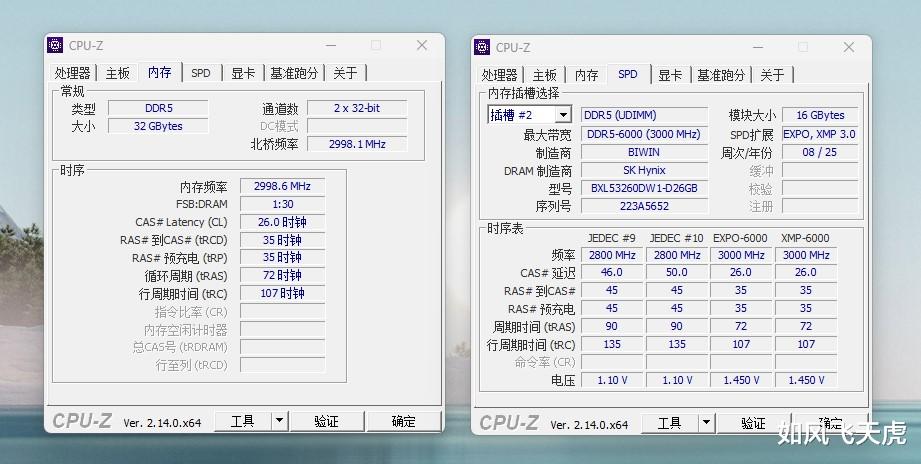Click 工具 button in right CPU-Z window
This screenshot has height=464, width=921.
coord(670,423)
